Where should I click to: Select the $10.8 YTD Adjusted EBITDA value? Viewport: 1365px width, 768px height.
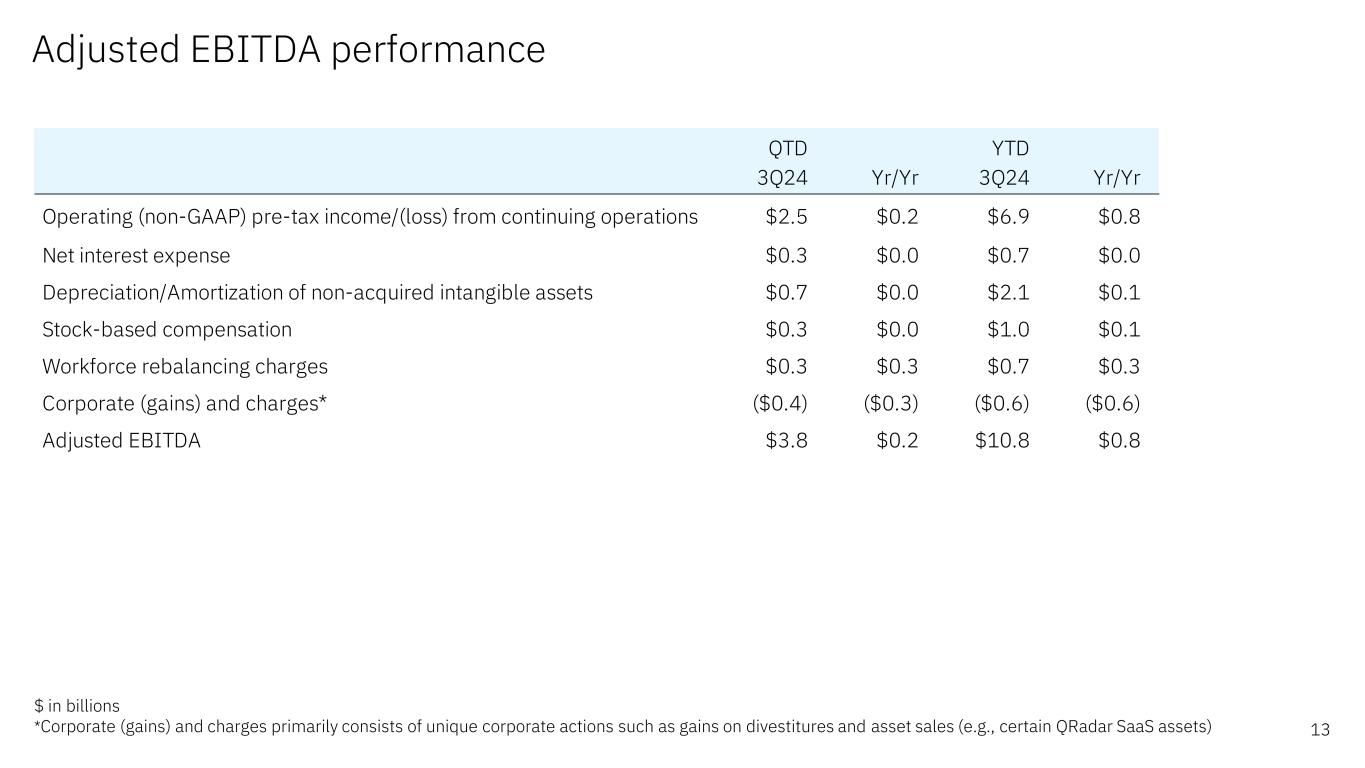click(1002, 440)
